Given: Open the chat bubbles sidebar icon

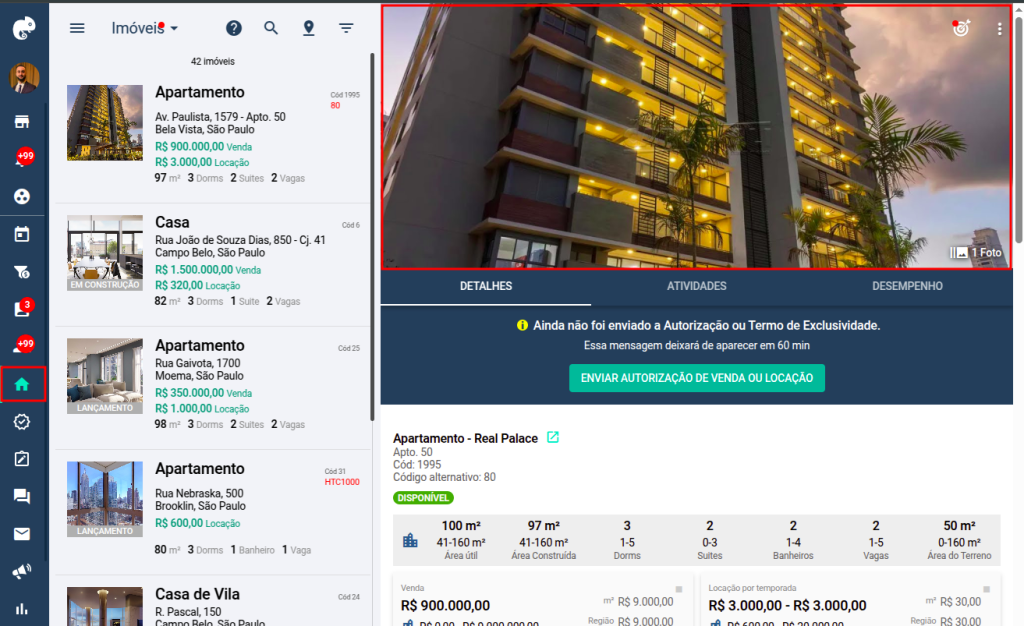Looking at the screenshot, I should (22, 497).
